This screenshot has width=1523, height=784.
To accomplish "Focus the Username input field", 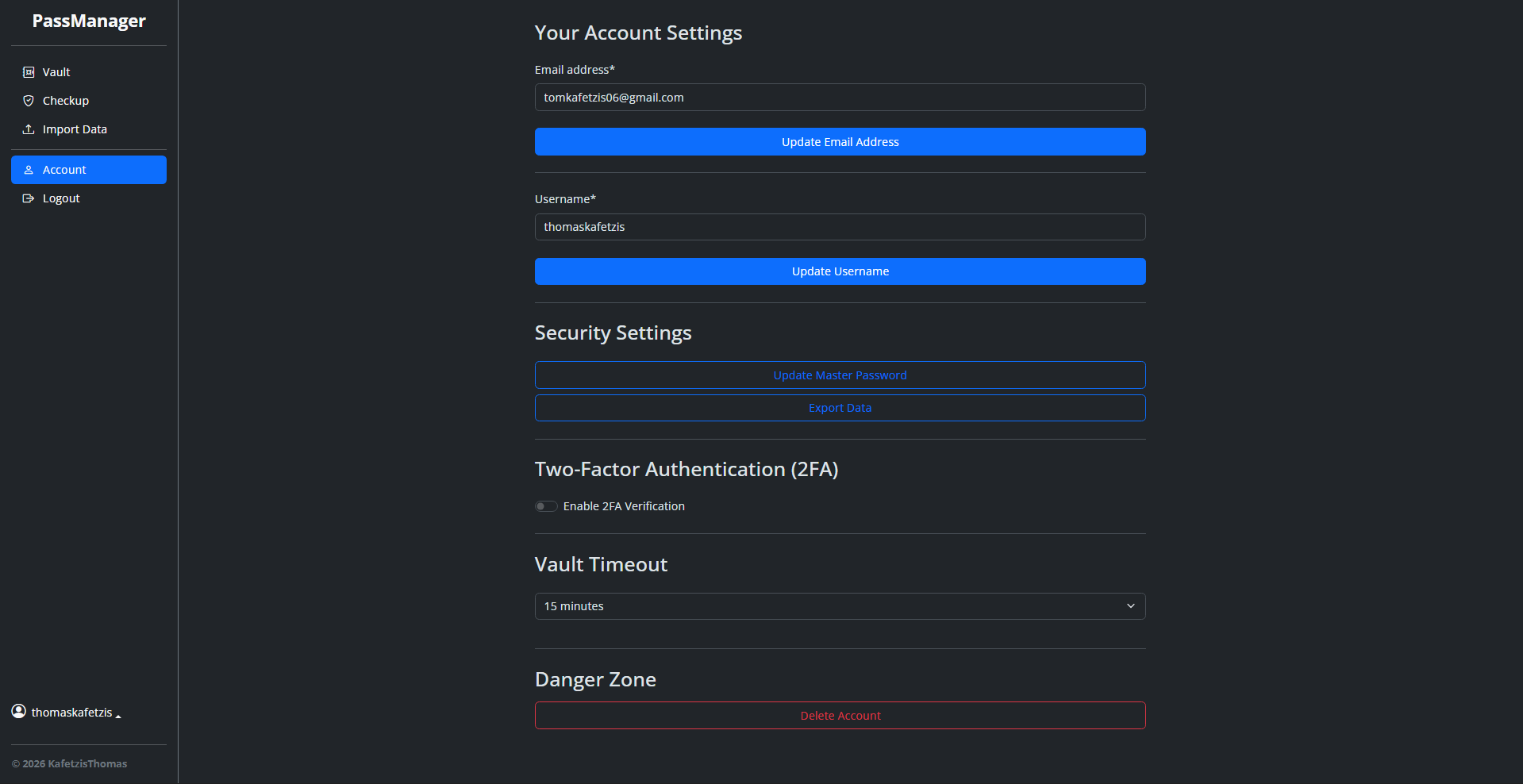I will (840, 227).
